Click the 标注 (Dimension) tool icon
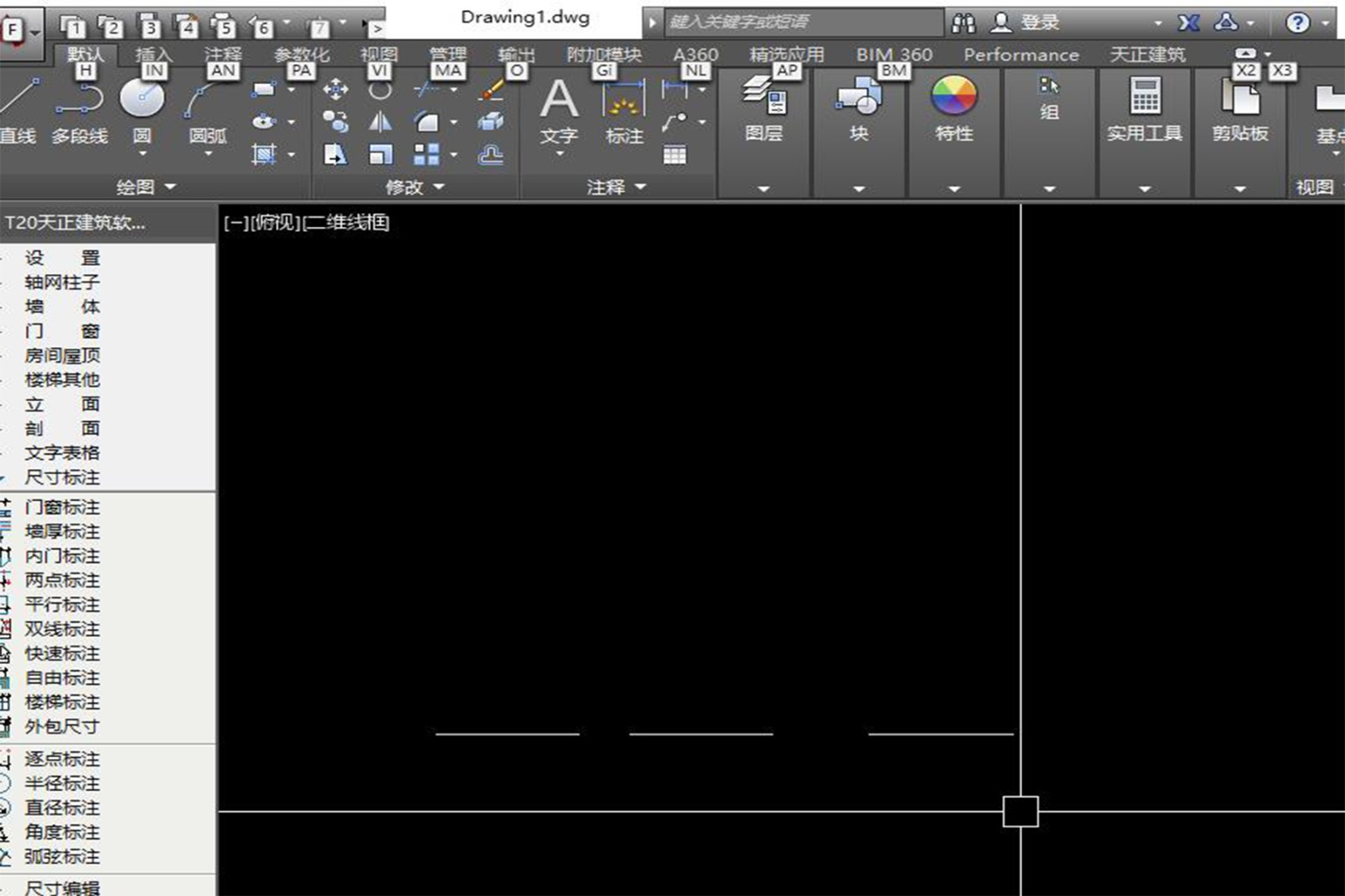The height and width of the screenshot is (896, 1345). [x=624, y=110]
